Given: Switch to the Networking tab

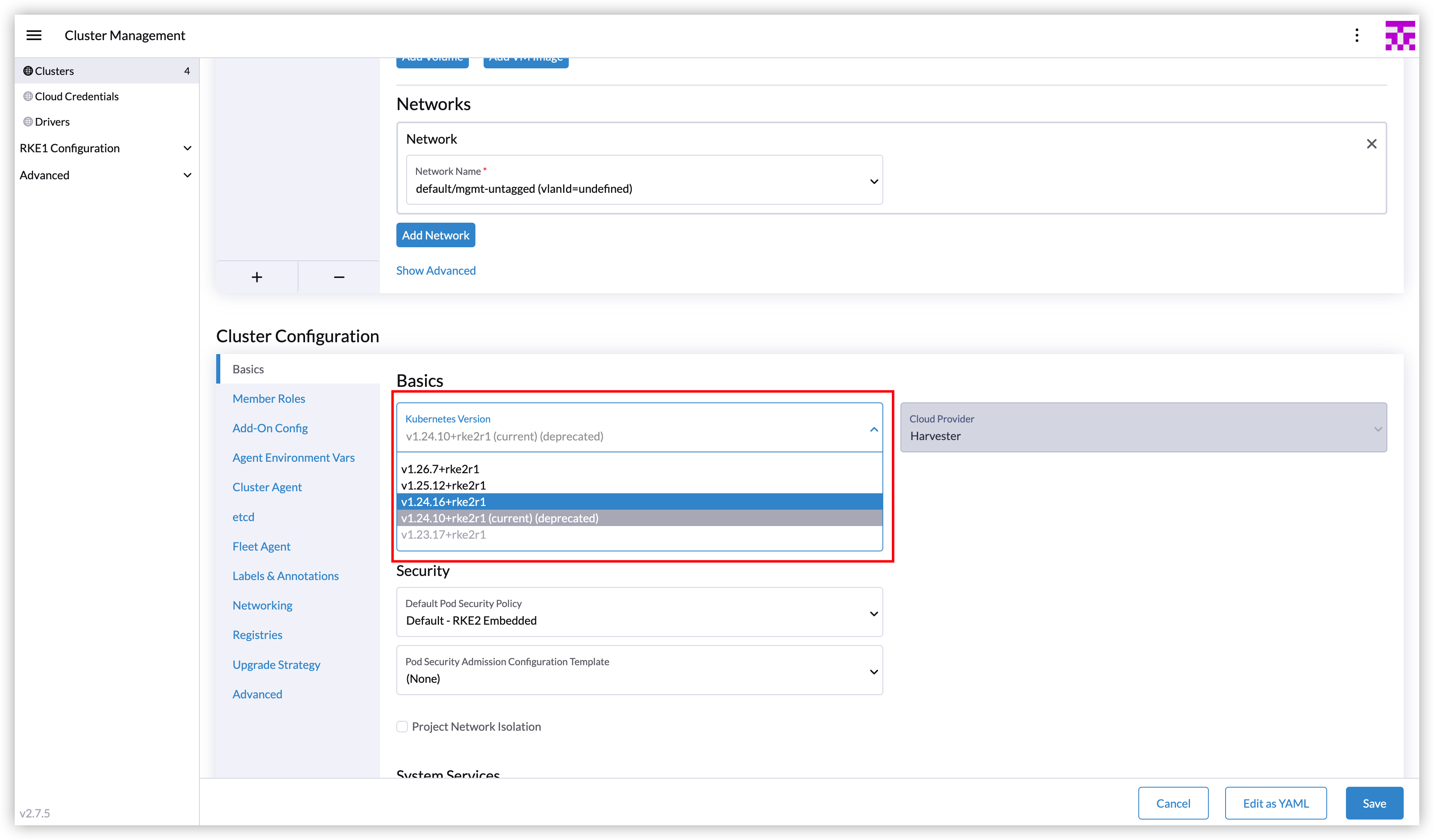Looking at the screenshot, I should click(298, 606).
